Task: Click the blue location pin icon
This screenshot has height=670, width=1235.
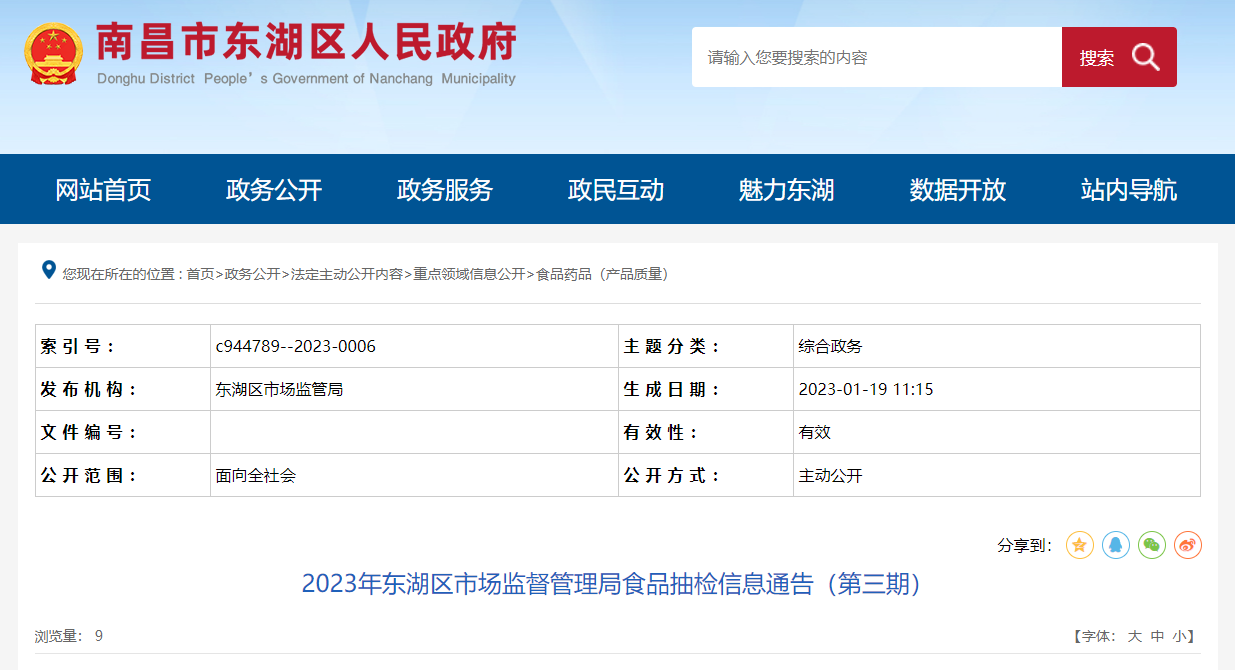Action: pyautogui.click(x=48, y=270)
